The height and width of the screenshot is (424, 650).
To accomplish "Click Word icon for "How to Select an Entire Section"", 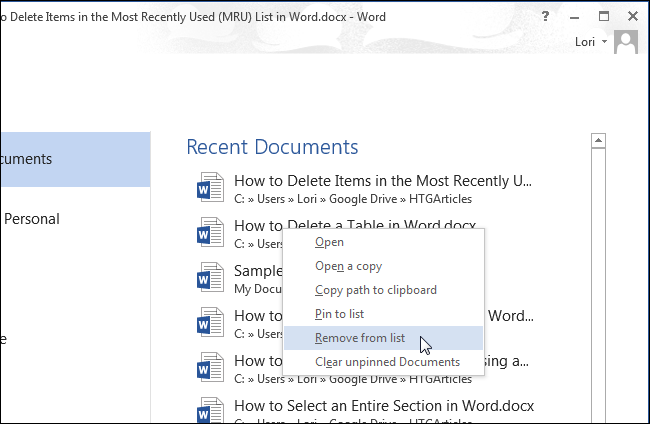I will 210,410.
